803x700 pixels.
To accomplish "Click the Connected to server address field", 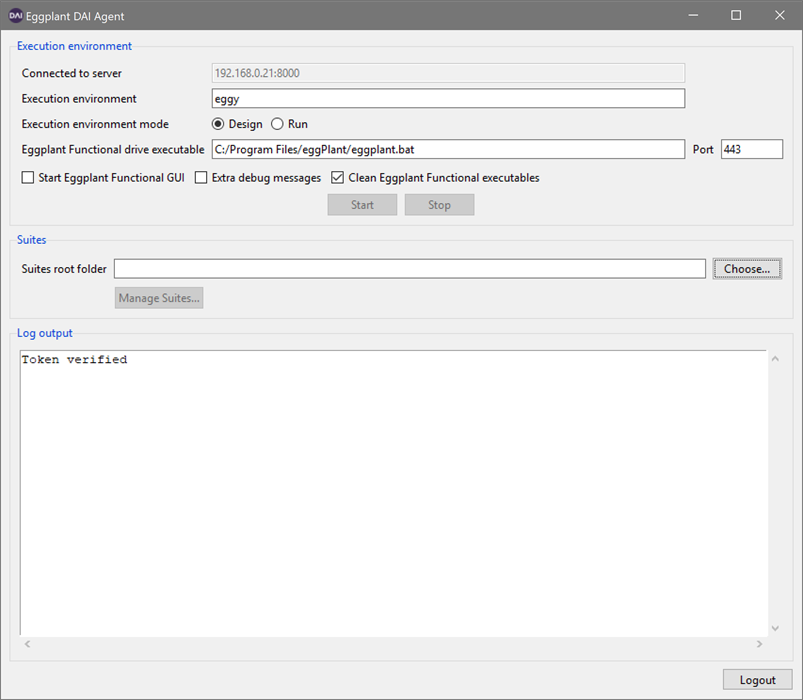I will 448,73.
